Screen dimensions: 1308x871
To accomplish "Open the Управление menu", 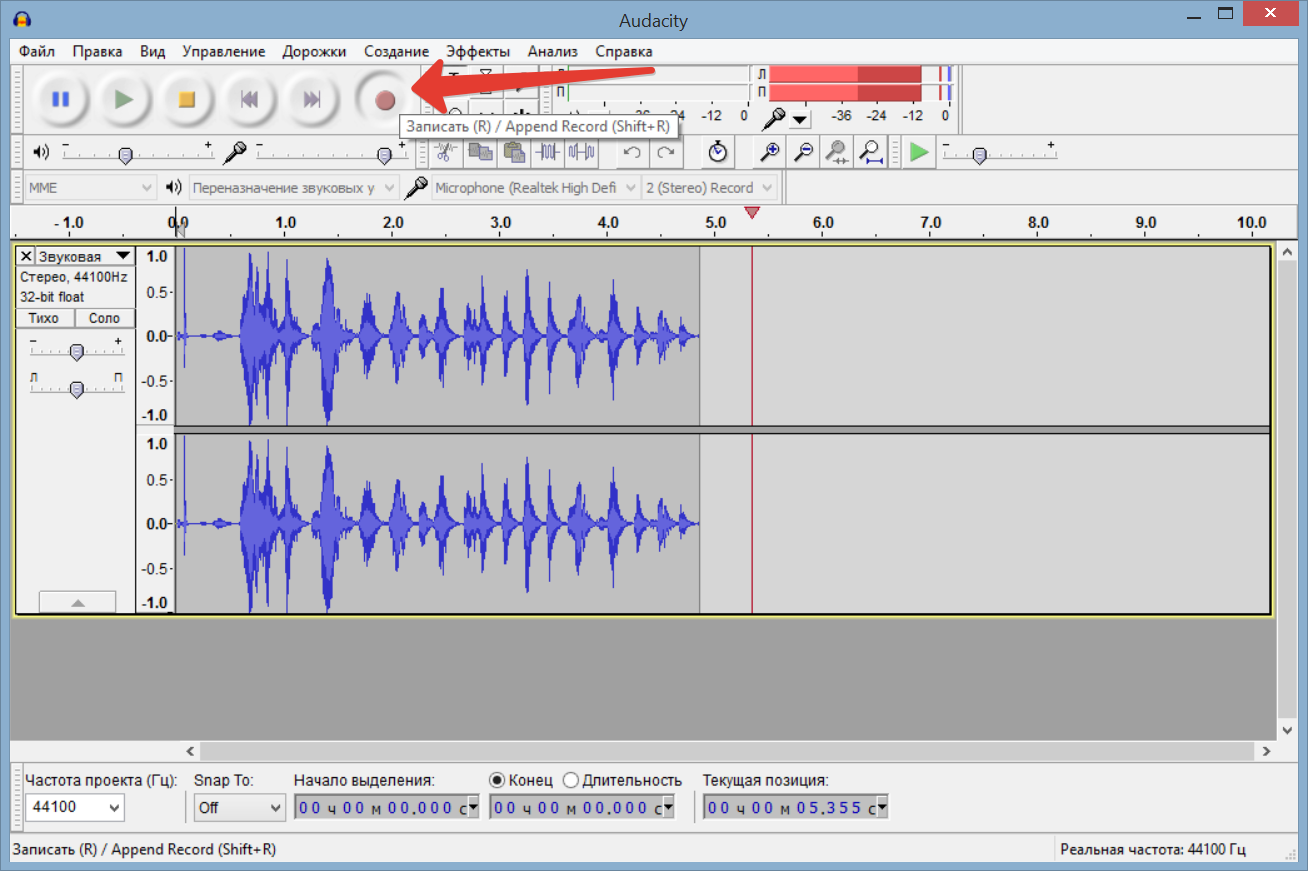I will [224, 51].
